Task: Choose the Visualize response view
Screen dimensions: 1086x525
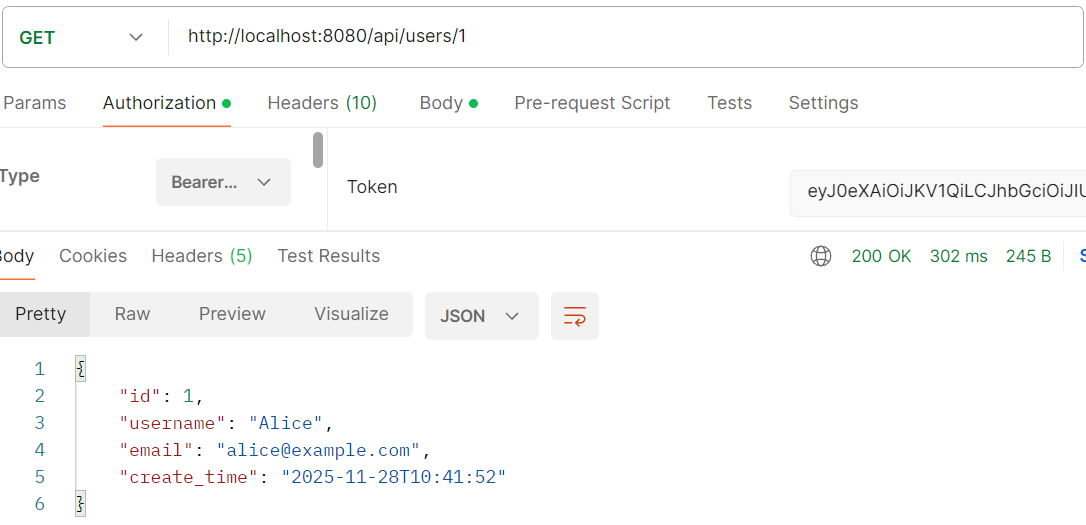Action: (351, 314)
